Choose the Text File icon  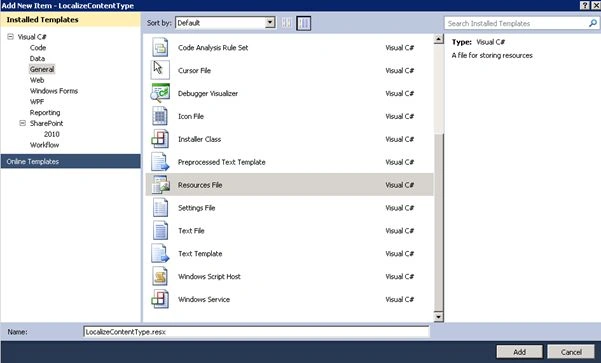point(160,230)
